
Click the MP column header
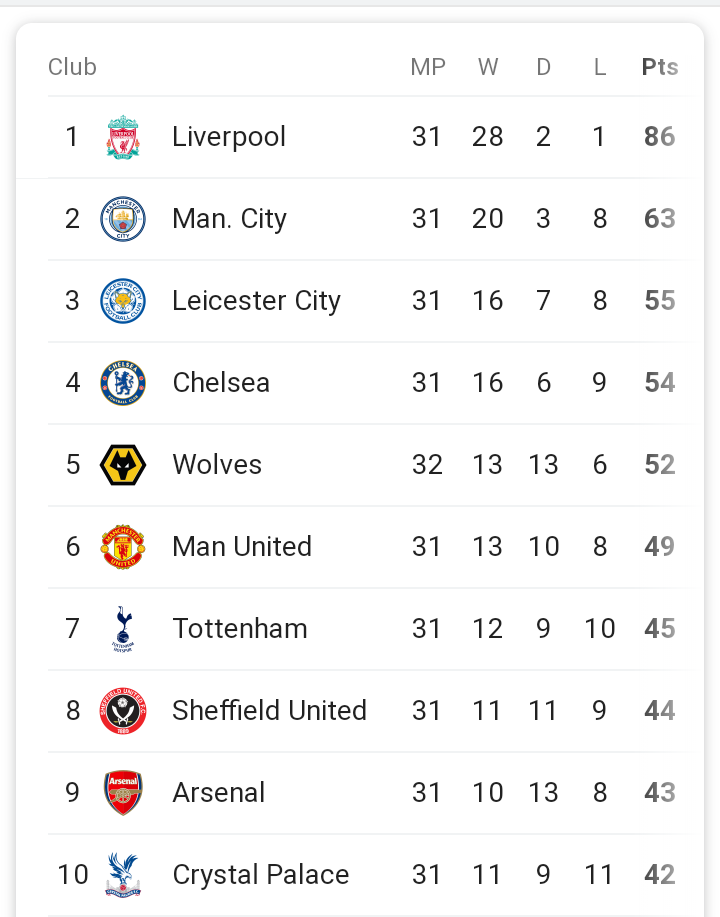point(428,67)
